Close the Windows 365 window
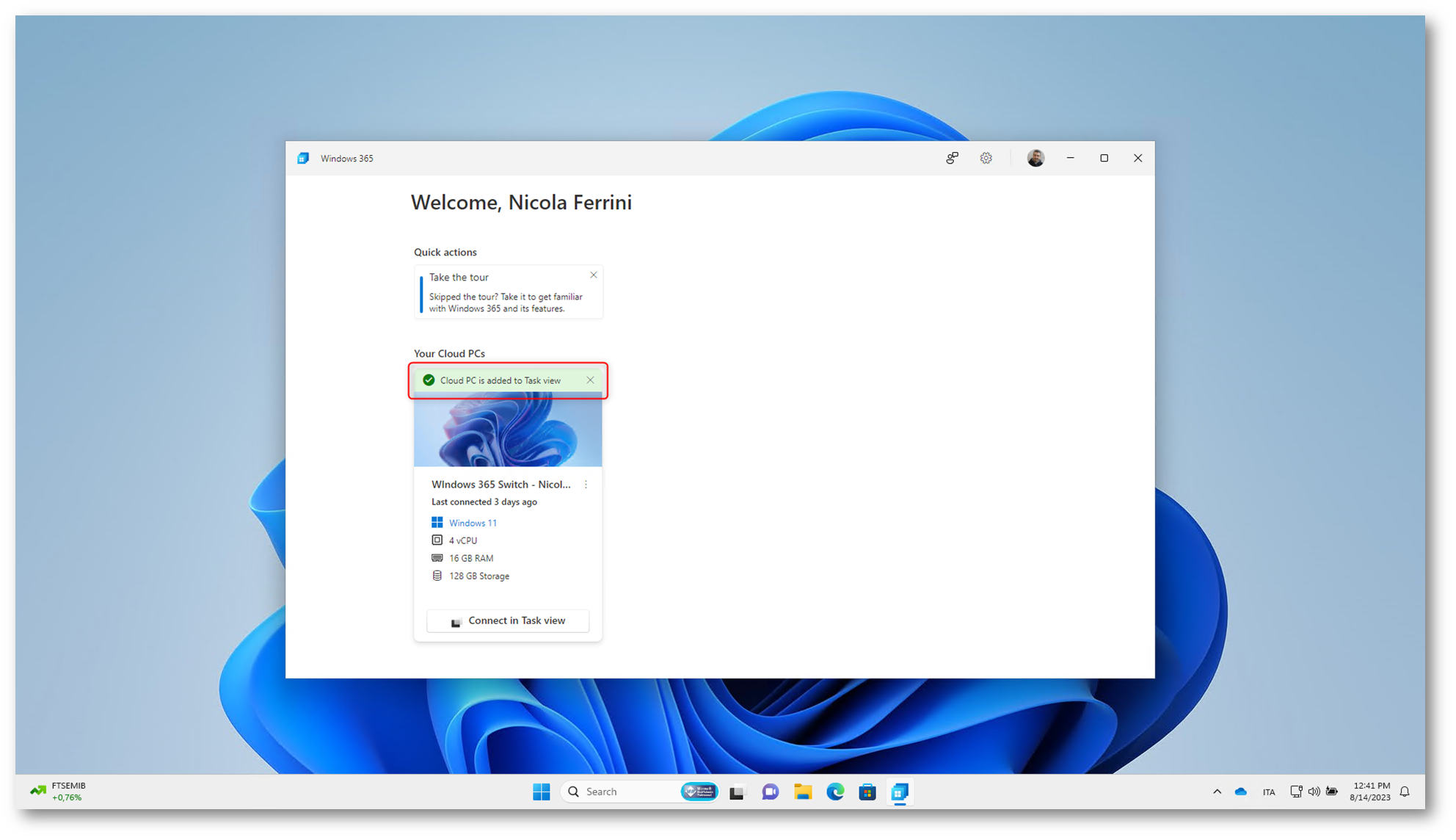This screenshot has height=840, width=1456. [1137, 158]
